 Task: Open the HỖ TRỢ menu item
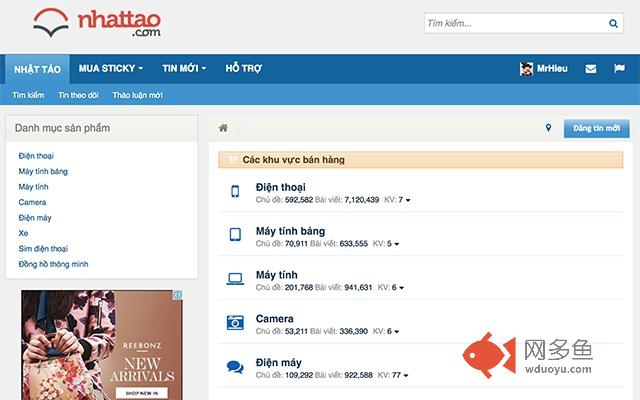(244, 69)
